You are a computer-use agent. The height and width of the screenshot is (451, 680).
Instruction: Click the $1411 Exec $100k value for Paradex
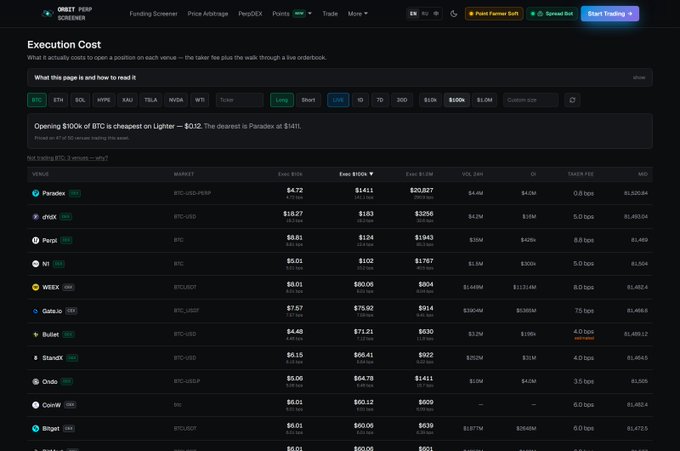click(x=364, y=190)
